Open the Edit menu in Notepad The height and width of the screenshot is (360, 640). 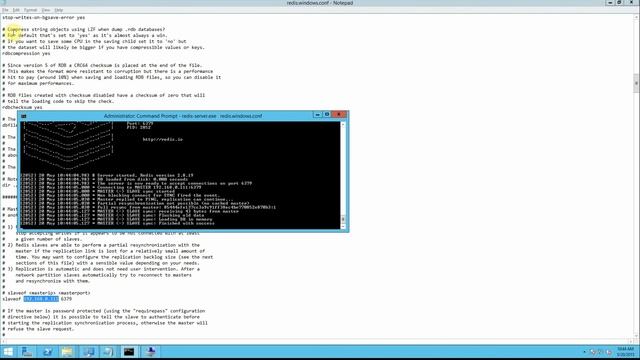16,10
